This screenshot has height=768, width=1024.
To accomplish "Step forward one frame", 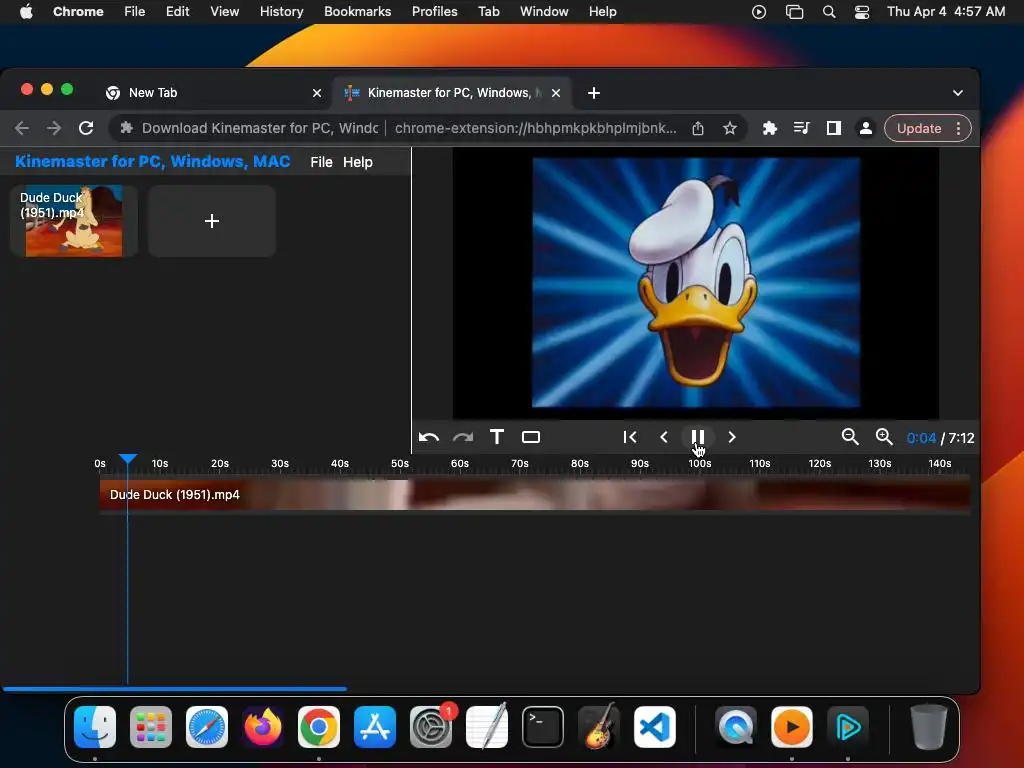I will pos(731,437).
